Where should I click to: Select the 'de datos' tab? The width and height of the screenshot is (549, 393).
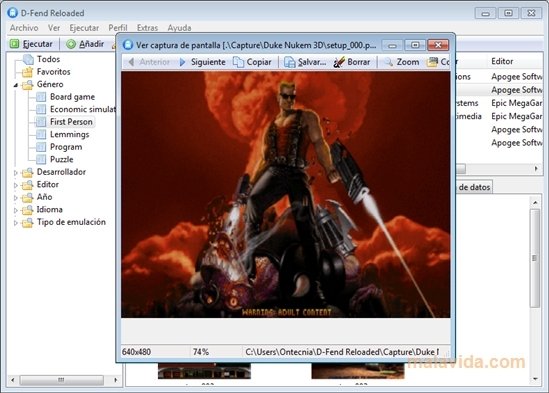(474, 187)
